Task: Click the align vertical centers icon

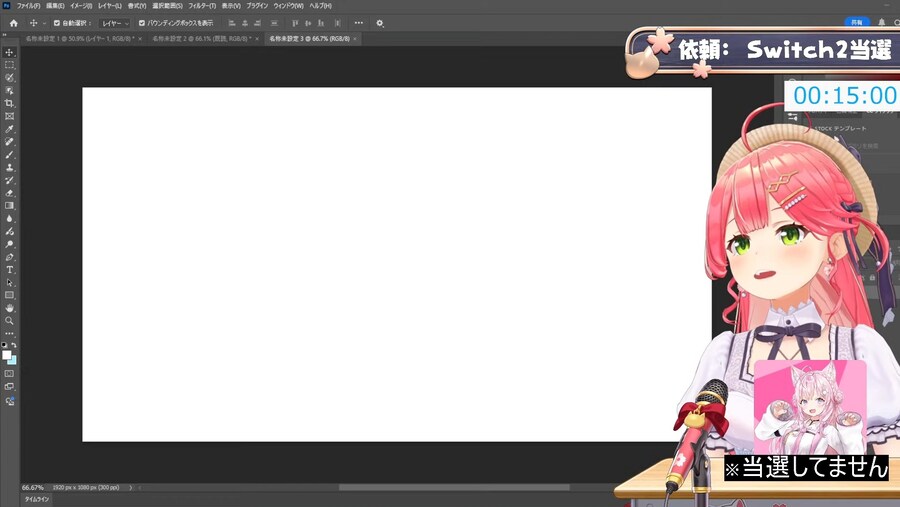Action: [308, 24]
